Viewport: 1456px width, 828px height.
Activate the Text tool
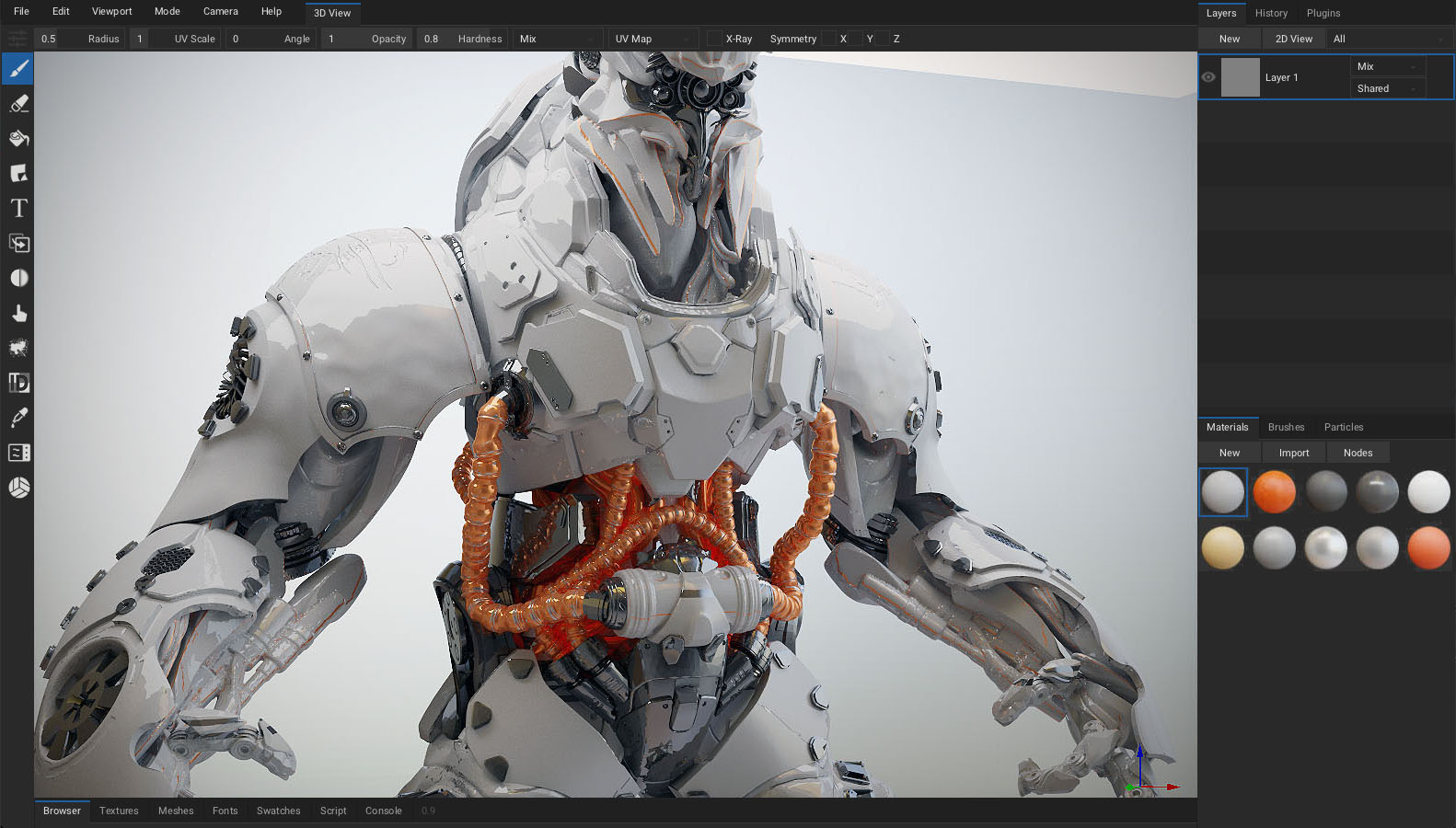tap(18, 209)
